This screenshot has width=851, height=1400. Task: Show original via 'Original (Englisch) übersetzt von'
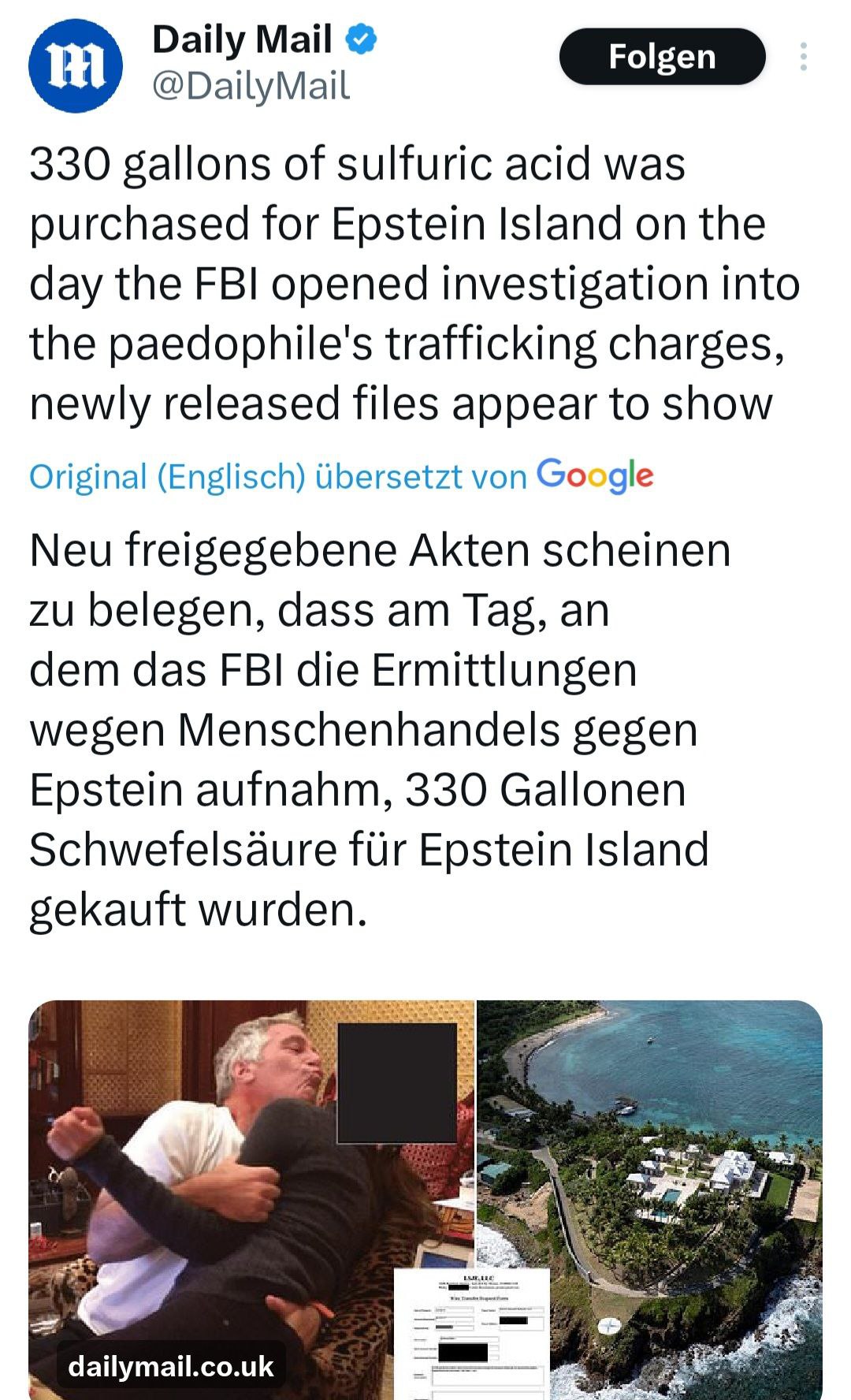277,477
